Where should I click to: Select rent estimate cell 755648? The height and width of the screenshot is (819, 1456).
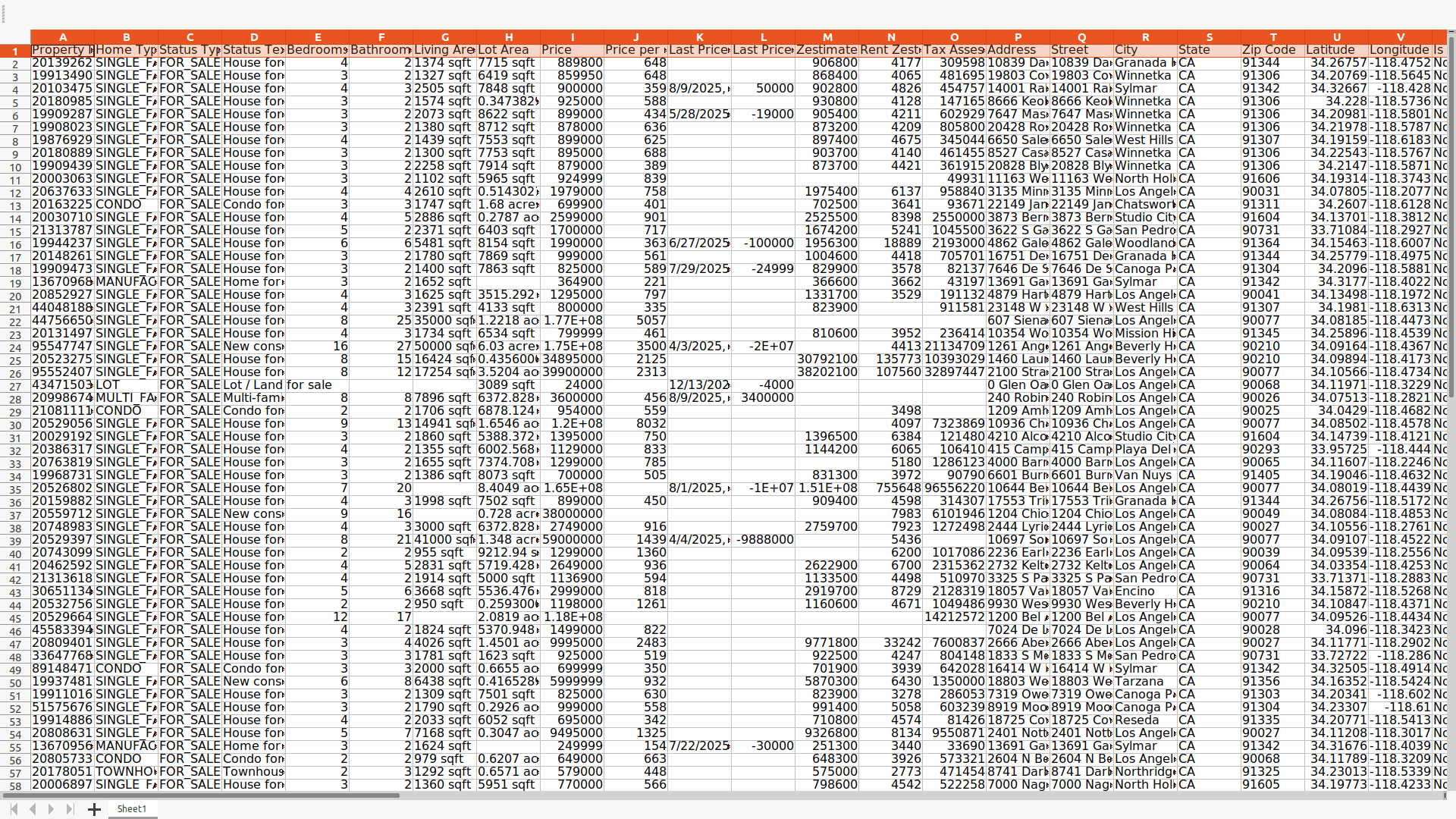(x=891, y=488)
